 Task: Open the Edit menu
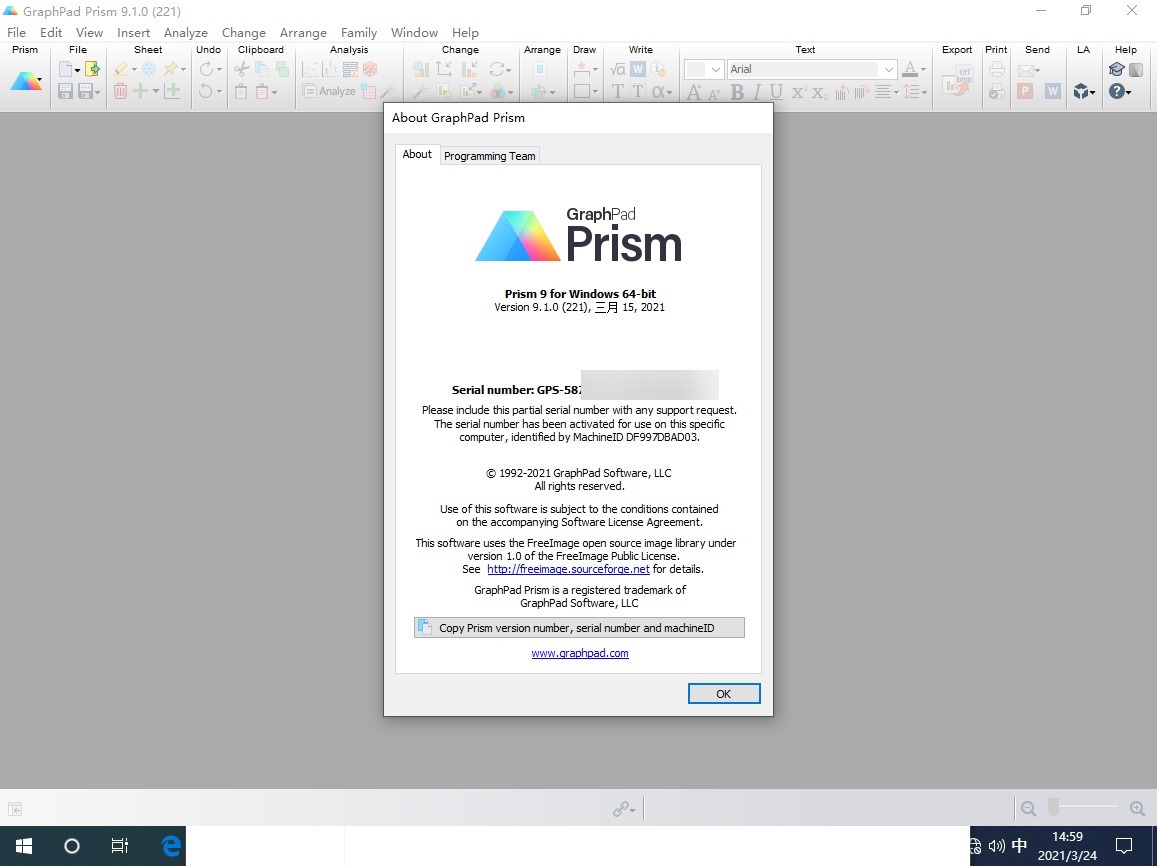coord(51,32)
